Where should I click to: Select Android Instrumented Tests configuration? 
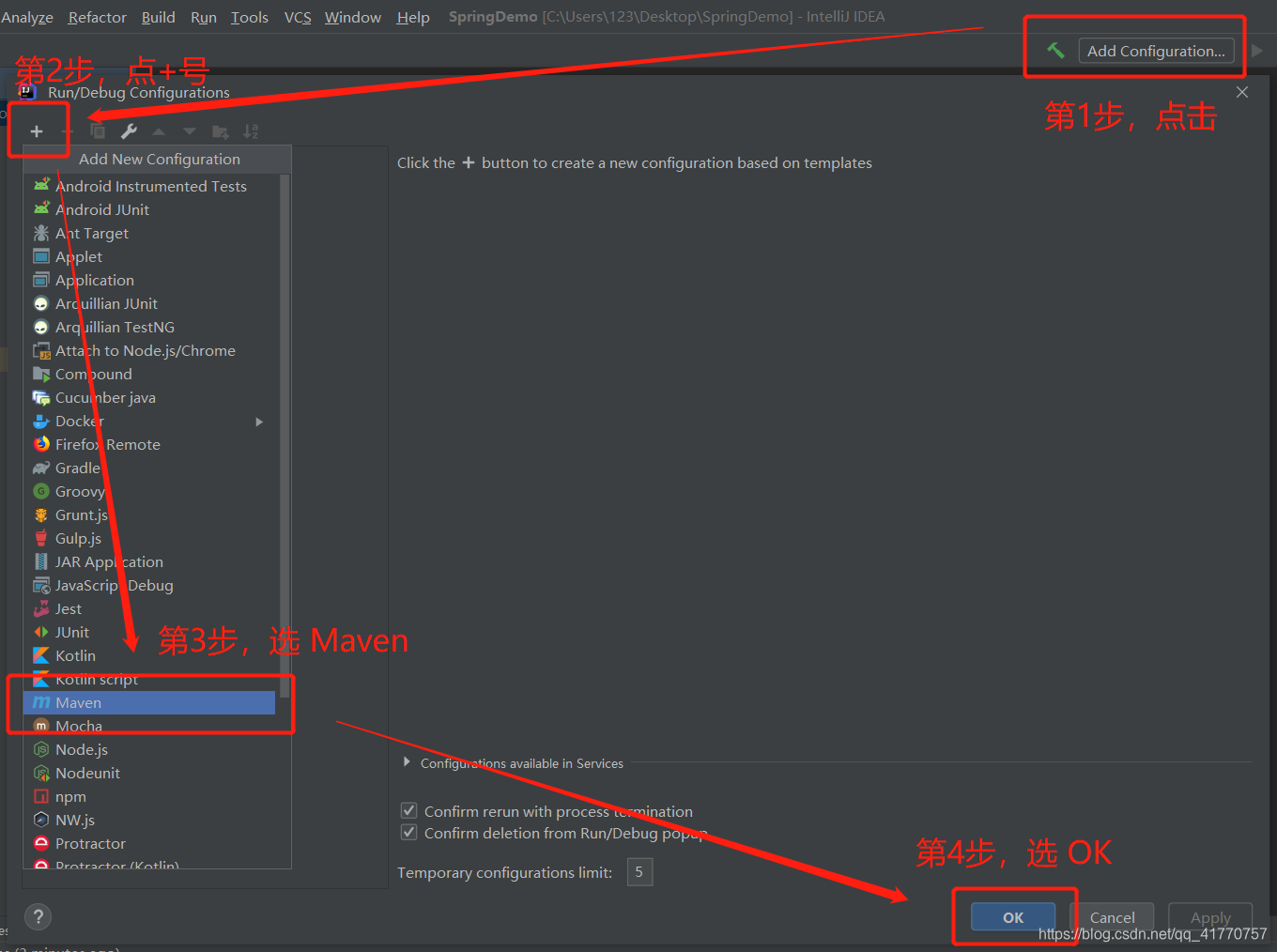[x=150, y=186]
